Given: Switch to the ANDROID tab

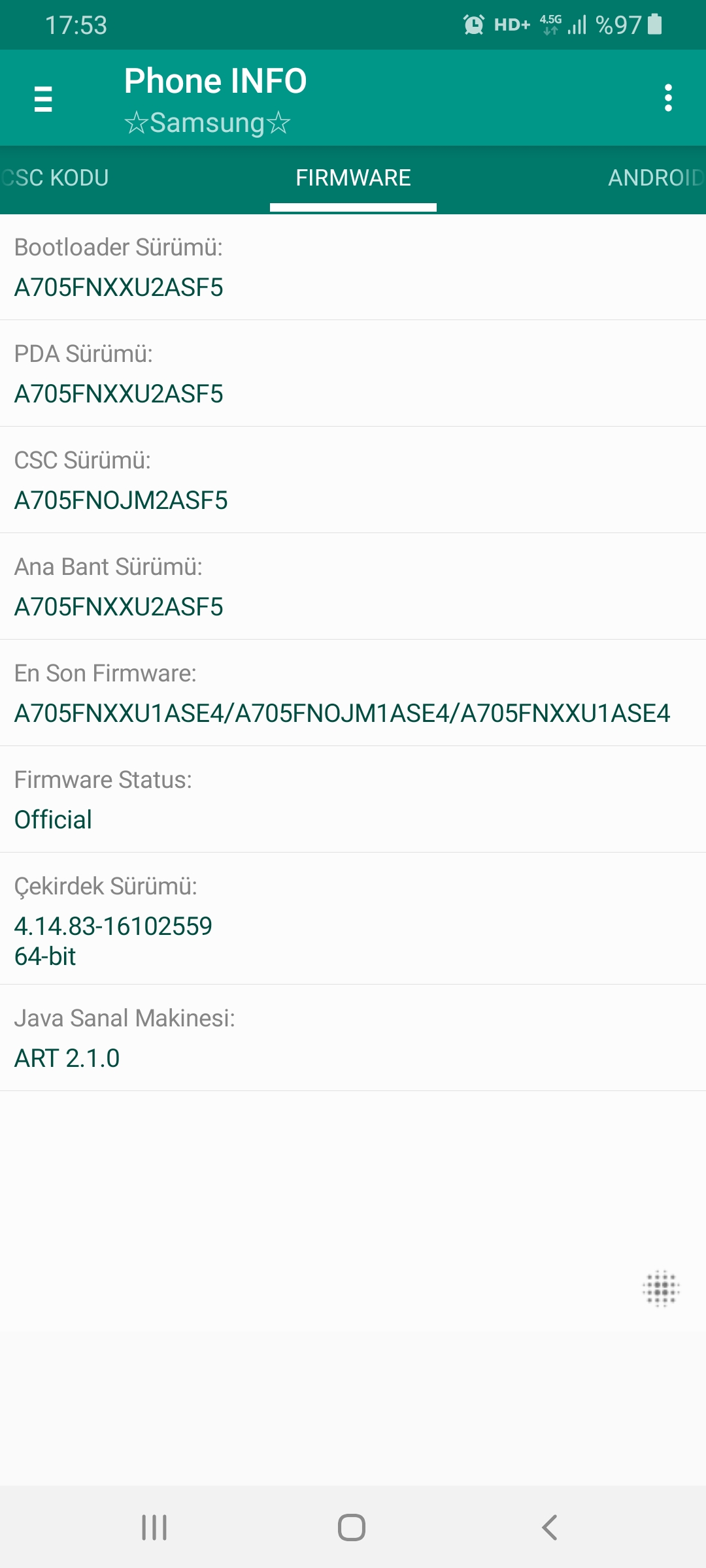Looking at the screenshot, I should (656, 178).
